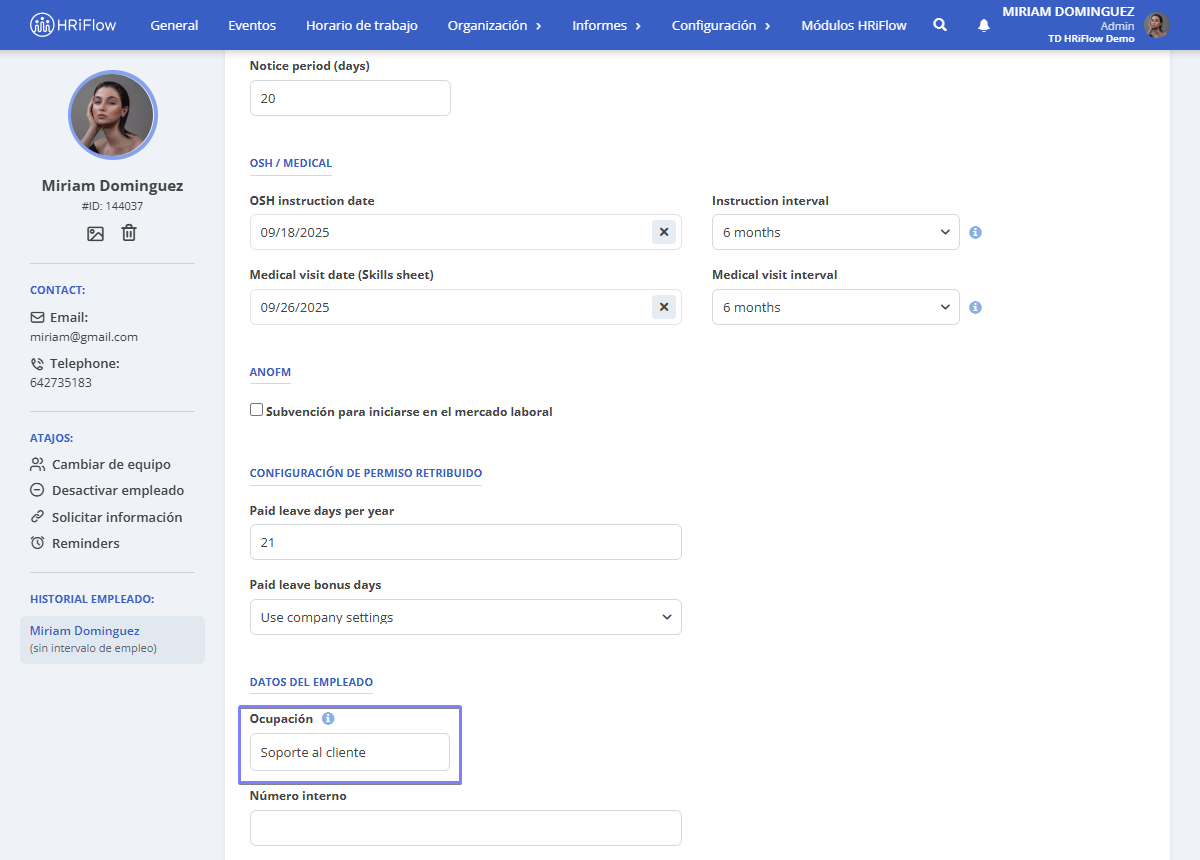Click the Desactivar empleado minus icon

(37, 490)
